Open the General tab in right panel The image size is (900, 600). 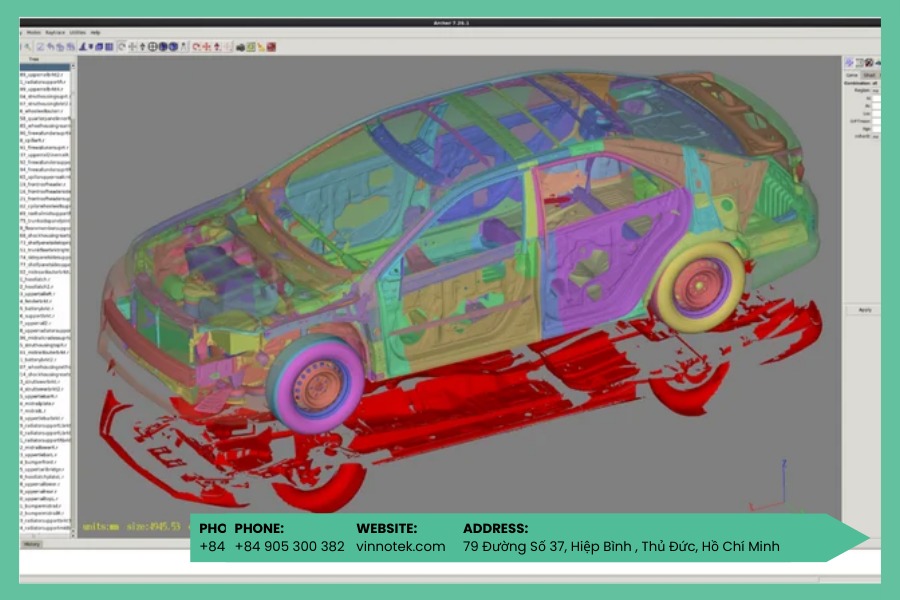(852, 75)
